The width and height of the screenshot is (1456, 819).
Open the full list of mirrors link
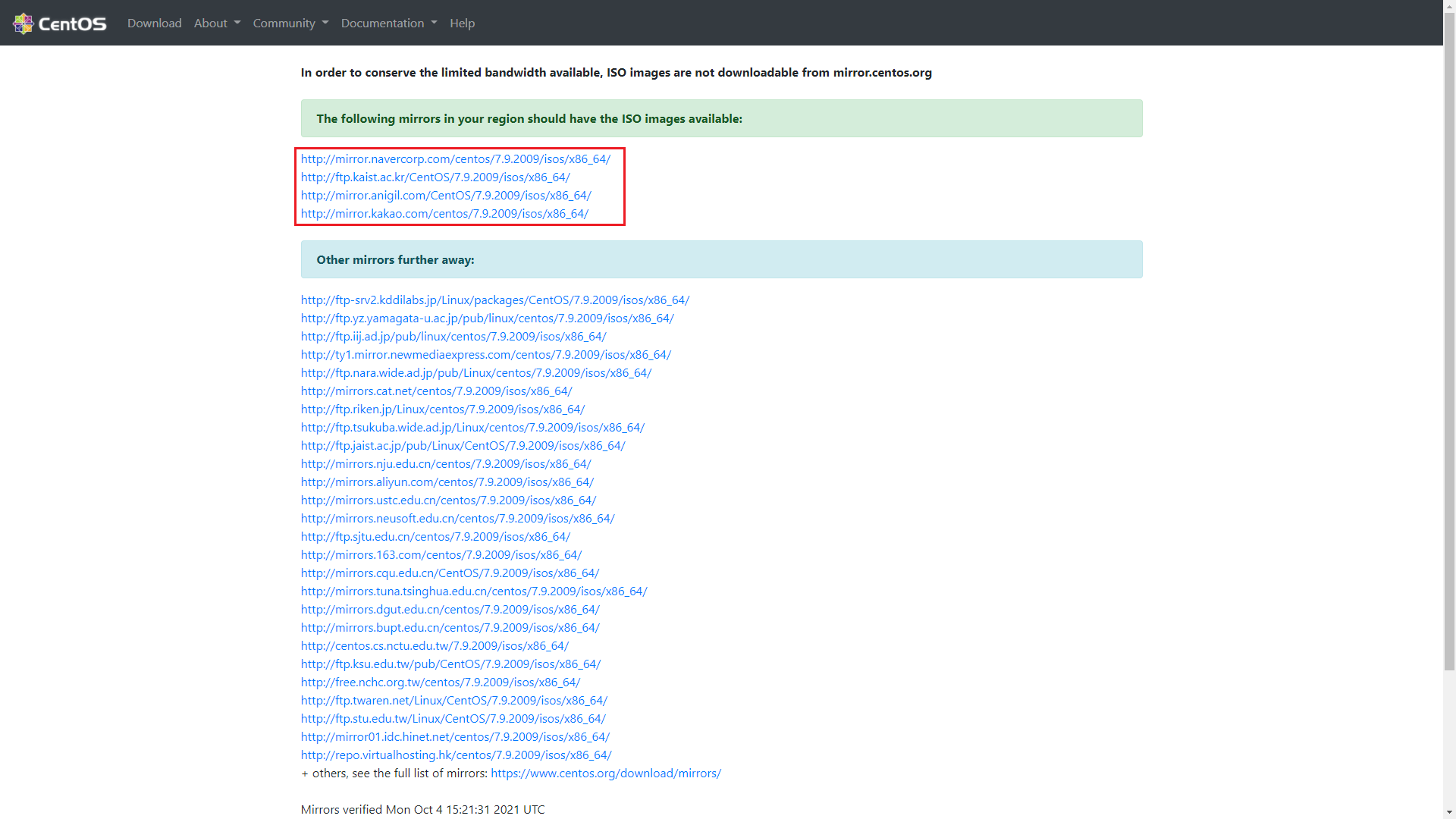coord(605,773)
